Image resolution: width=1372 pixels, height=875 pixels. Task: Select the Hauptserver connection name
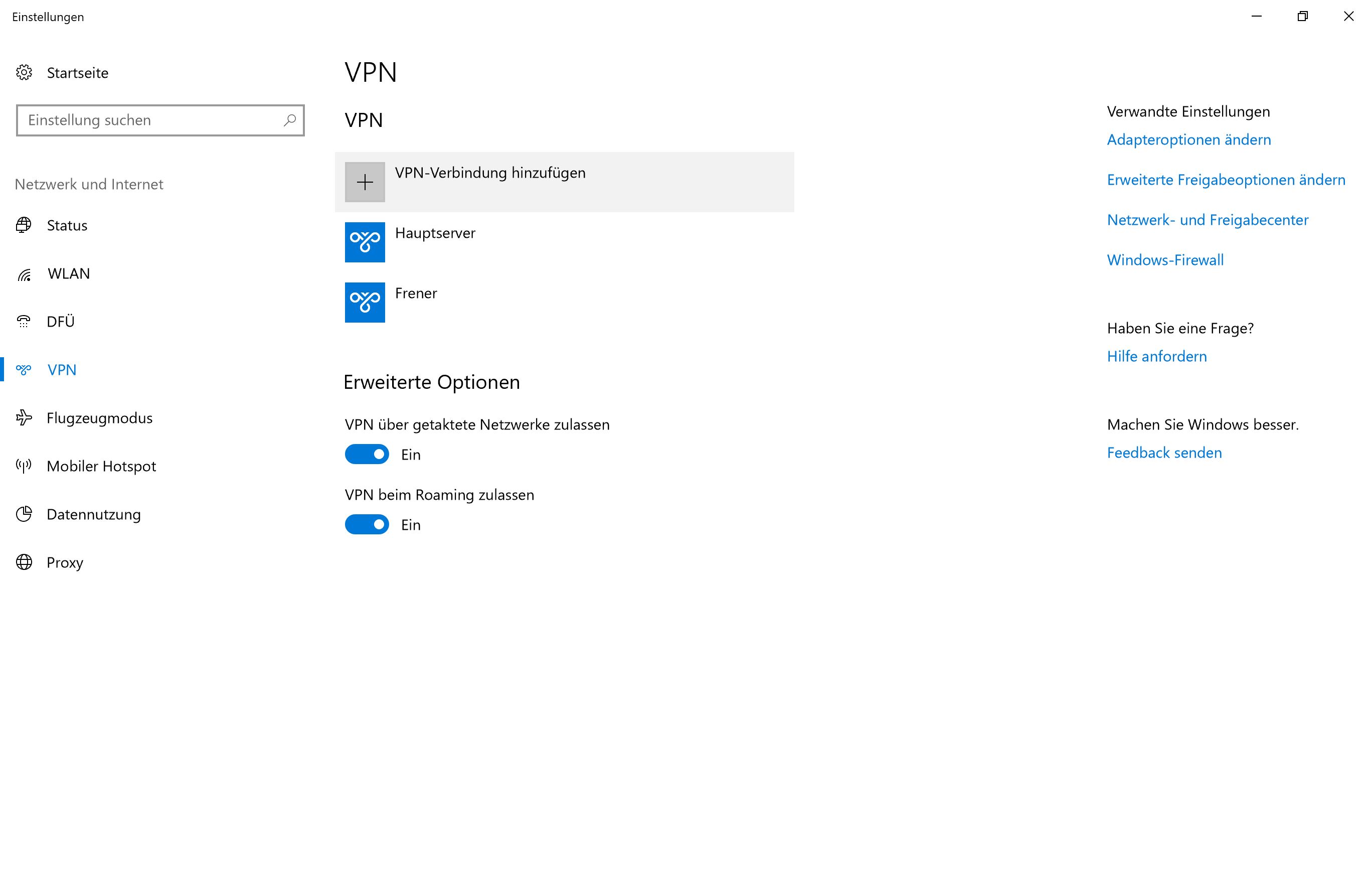pyautogui.click(x=435, y=233)
